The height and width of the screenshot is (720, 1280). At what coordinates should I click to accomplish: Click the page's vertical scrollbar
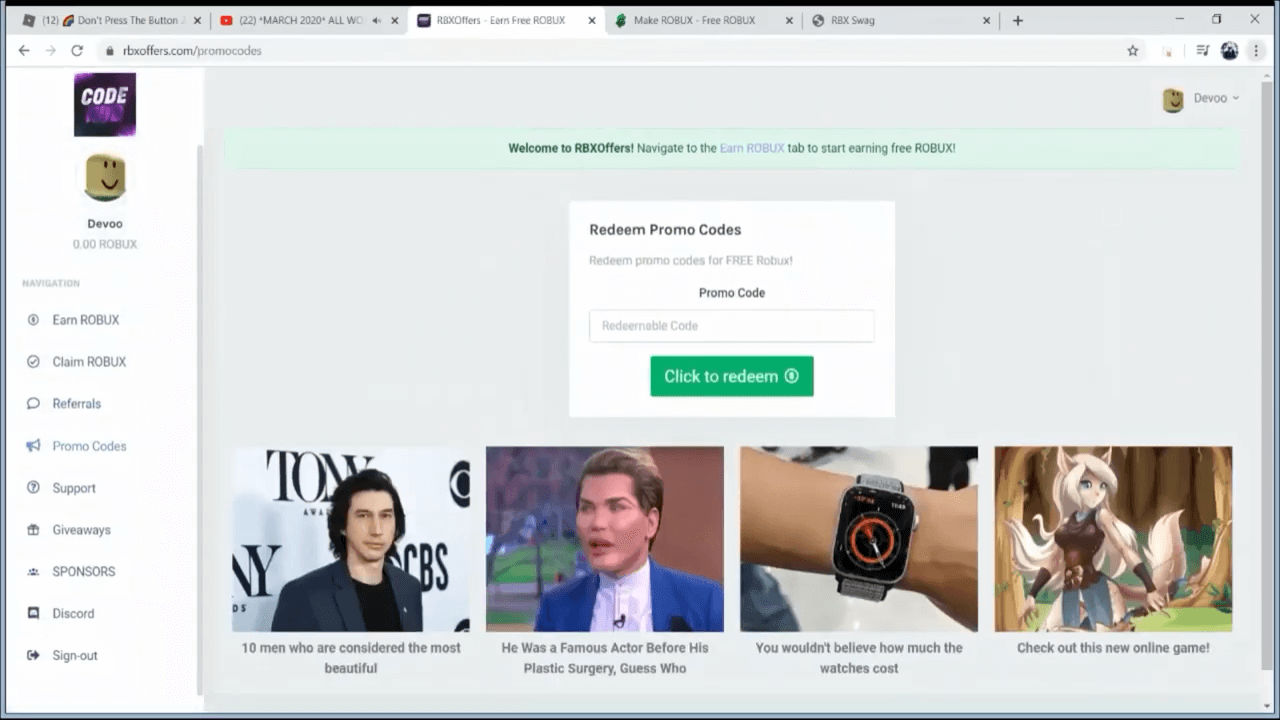pyautogui.click(x=1267, y=375)
